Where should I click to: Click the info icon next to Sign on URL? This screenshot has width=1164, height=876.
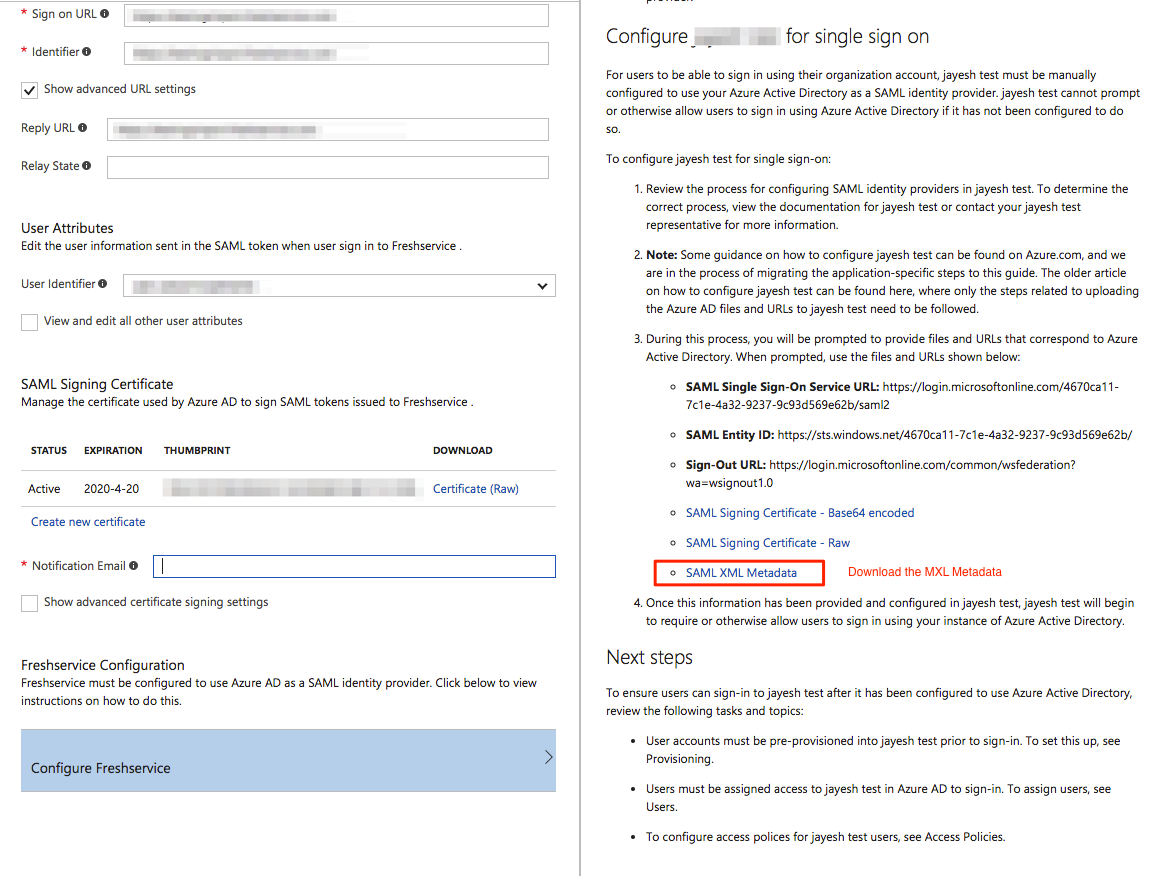(x=105, y=13)
